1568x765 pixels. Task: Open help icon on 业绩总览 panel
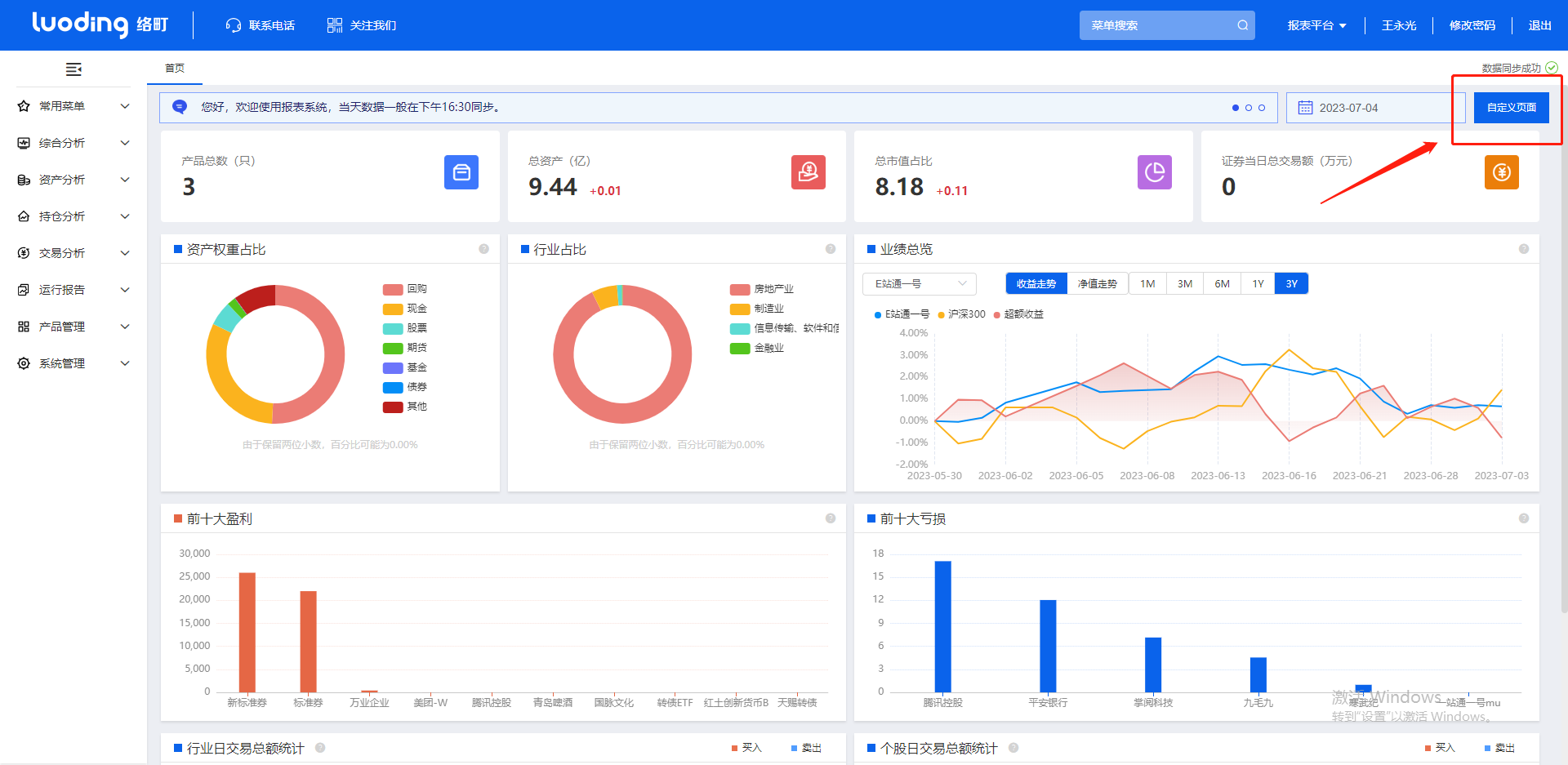coord(1524,249)
